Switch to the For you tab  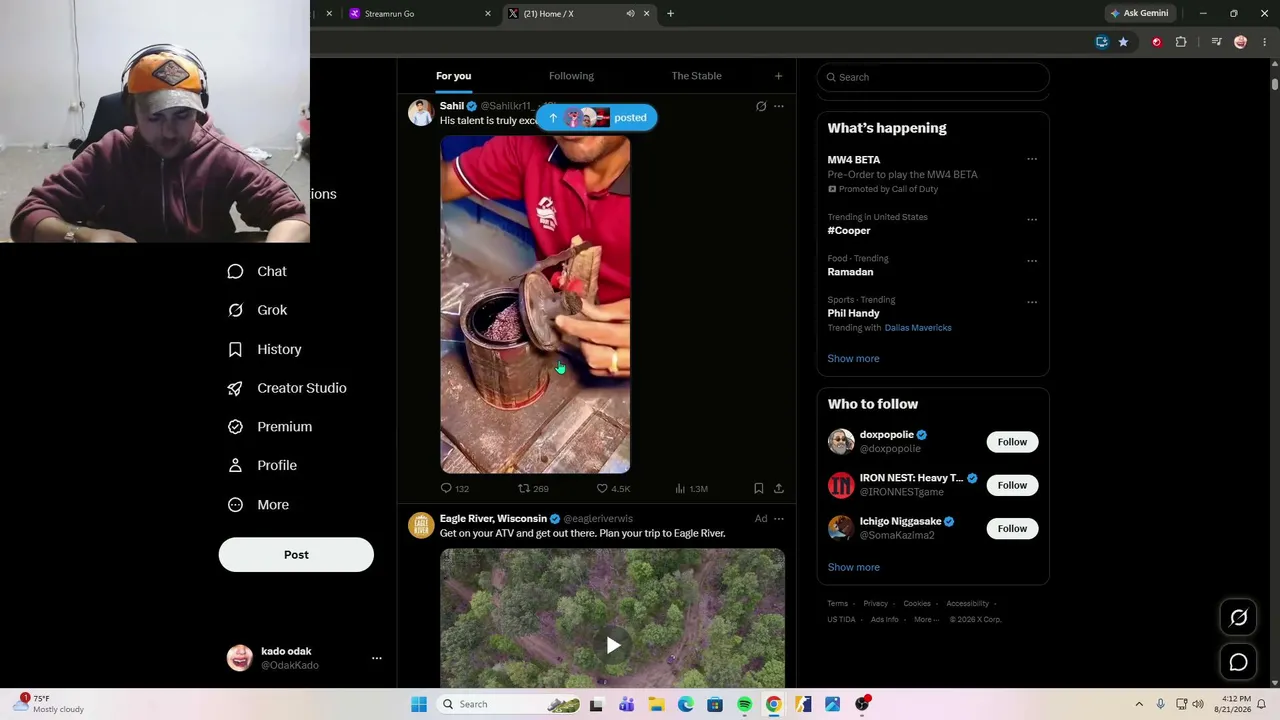tap(453, 76)
